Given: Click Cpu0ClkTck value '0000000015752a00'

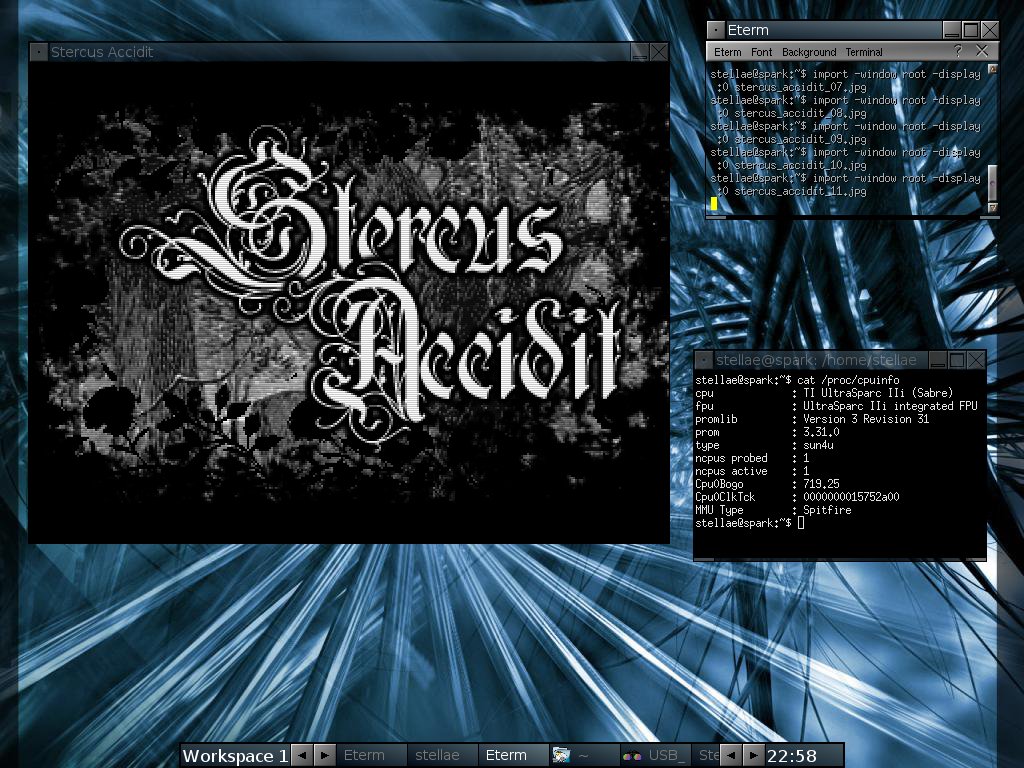Looking at the screenshot, I should [x=851, y=497].
